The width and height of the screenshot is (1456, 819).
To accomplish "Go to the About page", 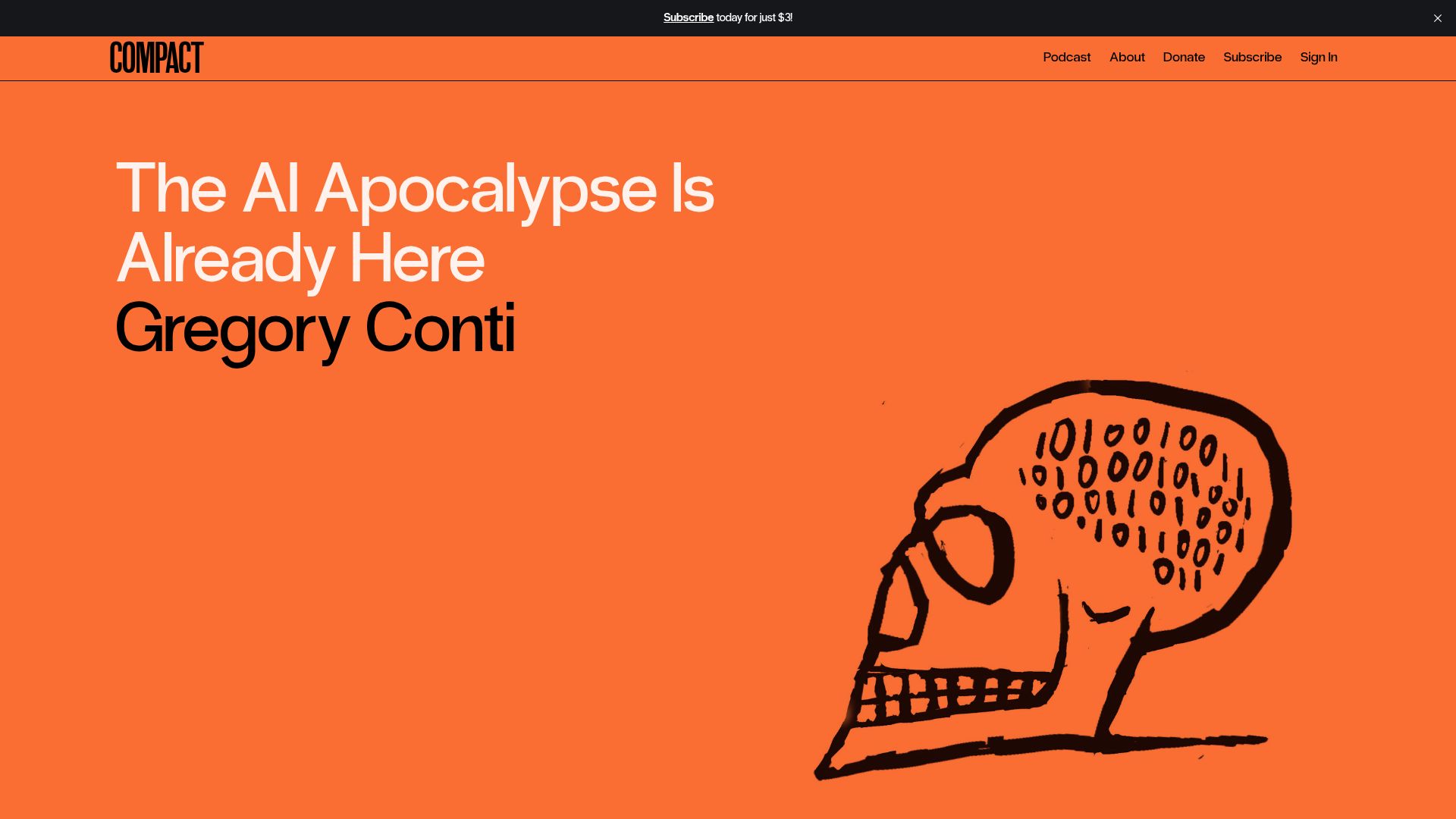I will pos(1127,57).
